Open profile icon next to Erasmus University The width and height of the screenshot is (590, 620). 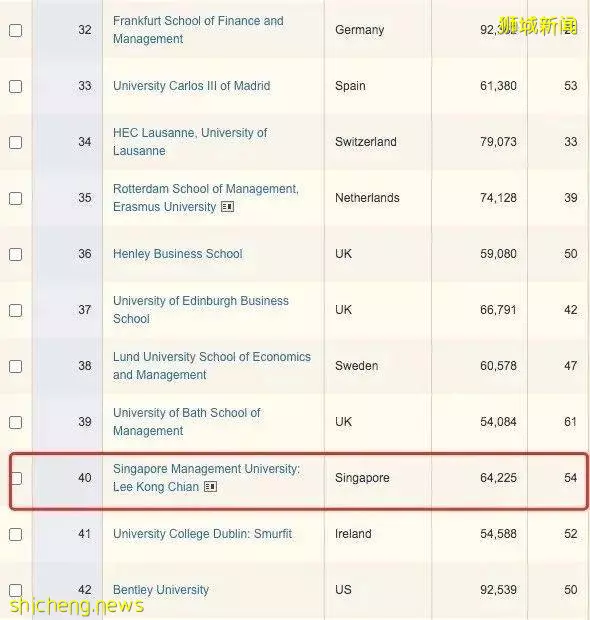click(227, 207)
